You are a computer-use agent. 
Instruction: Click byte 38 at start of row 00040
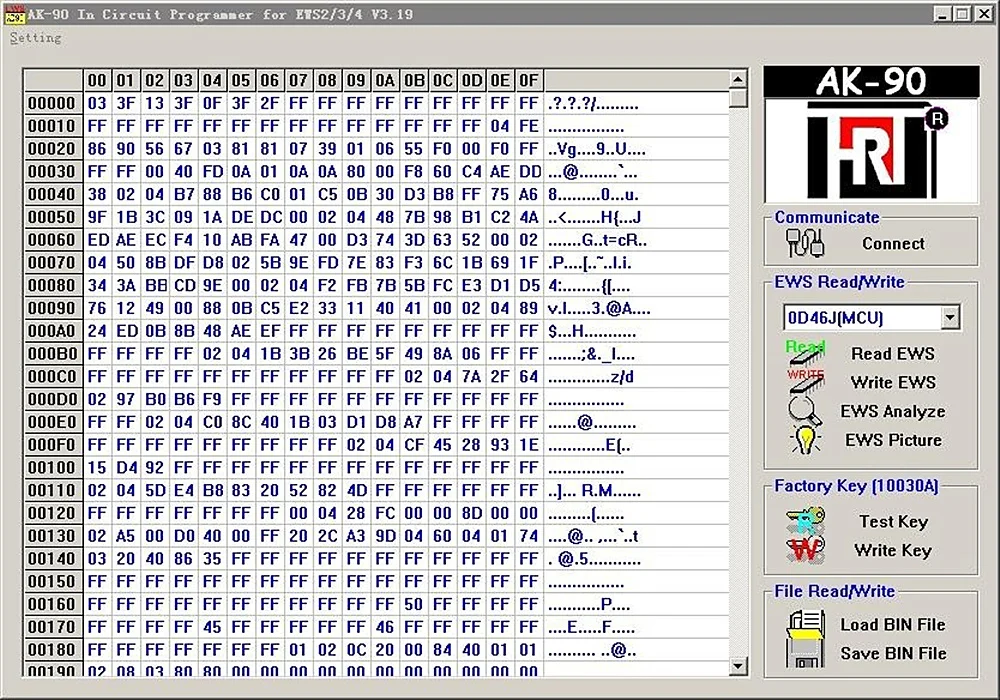coord(97,194)
